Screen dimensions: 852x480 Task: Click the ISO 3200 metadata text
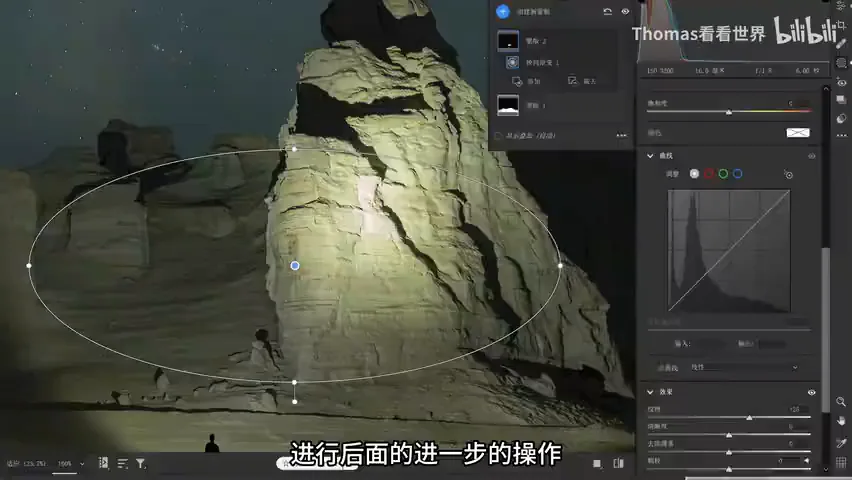pos(659,71)
